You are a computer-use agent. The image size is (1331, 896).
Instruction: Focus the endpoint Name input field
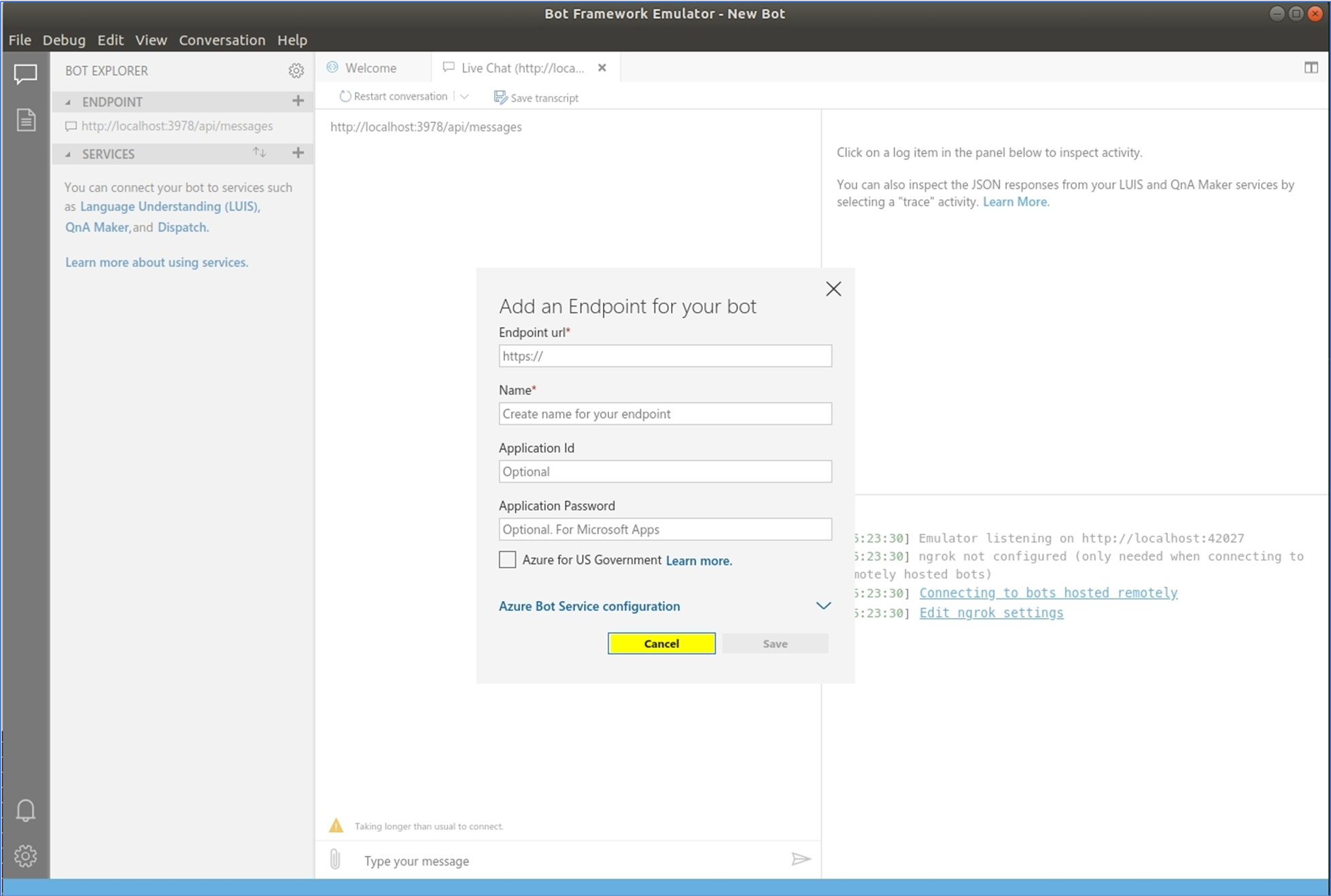coord(665,414)
